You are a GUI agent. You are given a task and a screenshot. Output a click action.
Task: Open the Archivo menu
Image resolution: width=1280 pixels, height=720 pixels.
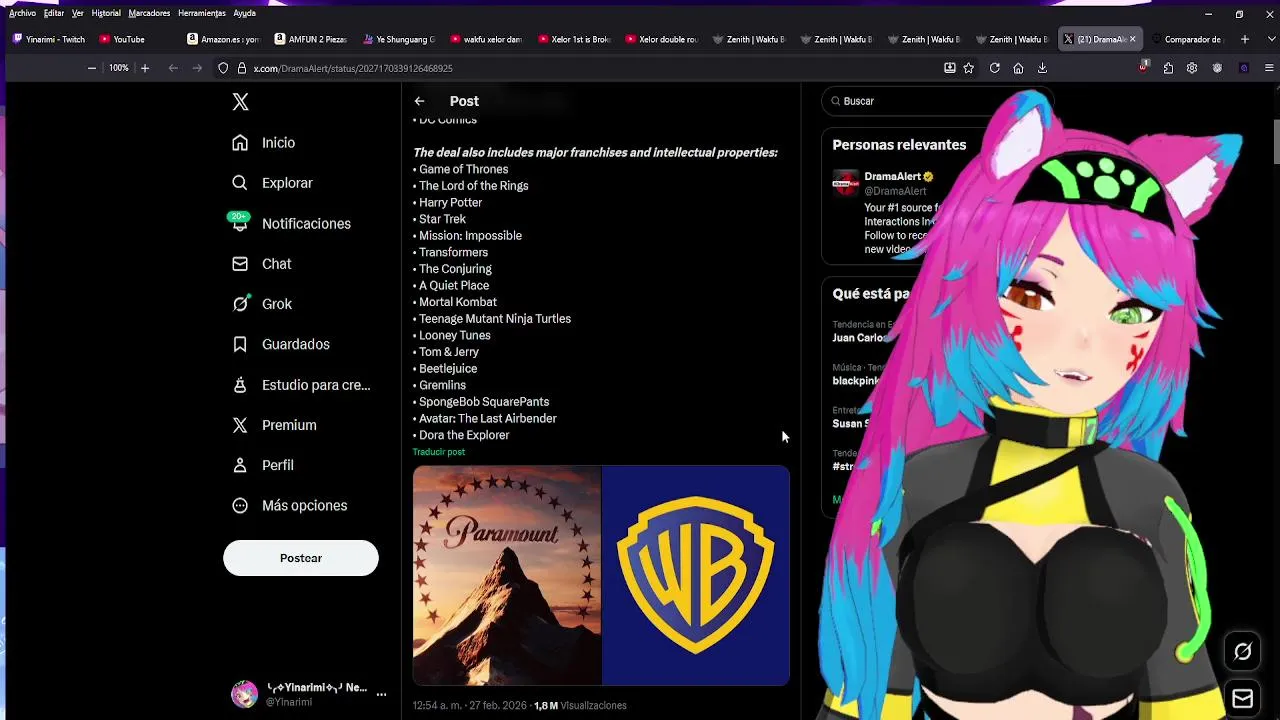(x=22, y=13)
